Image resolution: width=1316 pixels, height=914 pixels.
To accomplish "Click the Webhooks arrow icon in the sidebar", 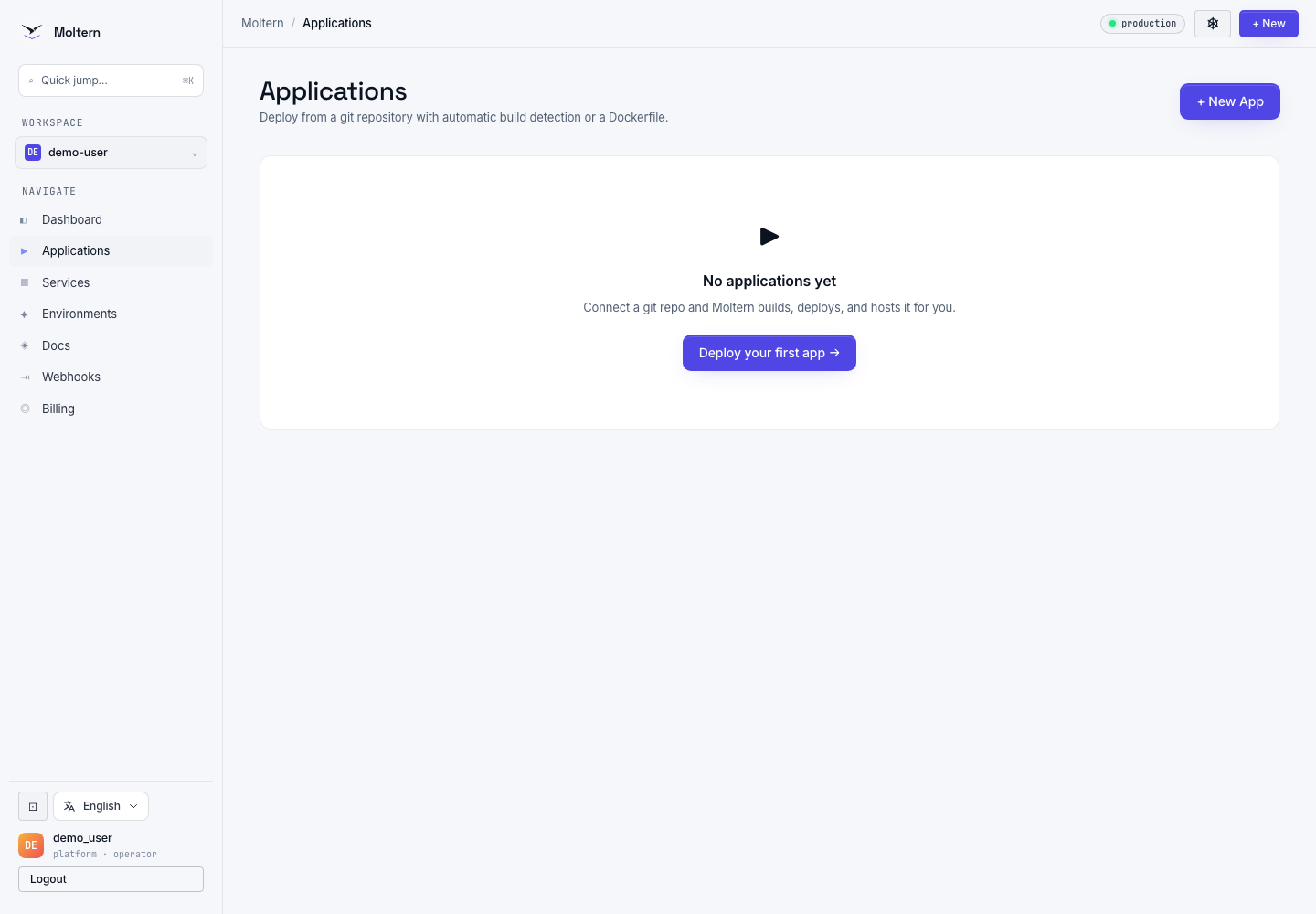I will (25, 377).
